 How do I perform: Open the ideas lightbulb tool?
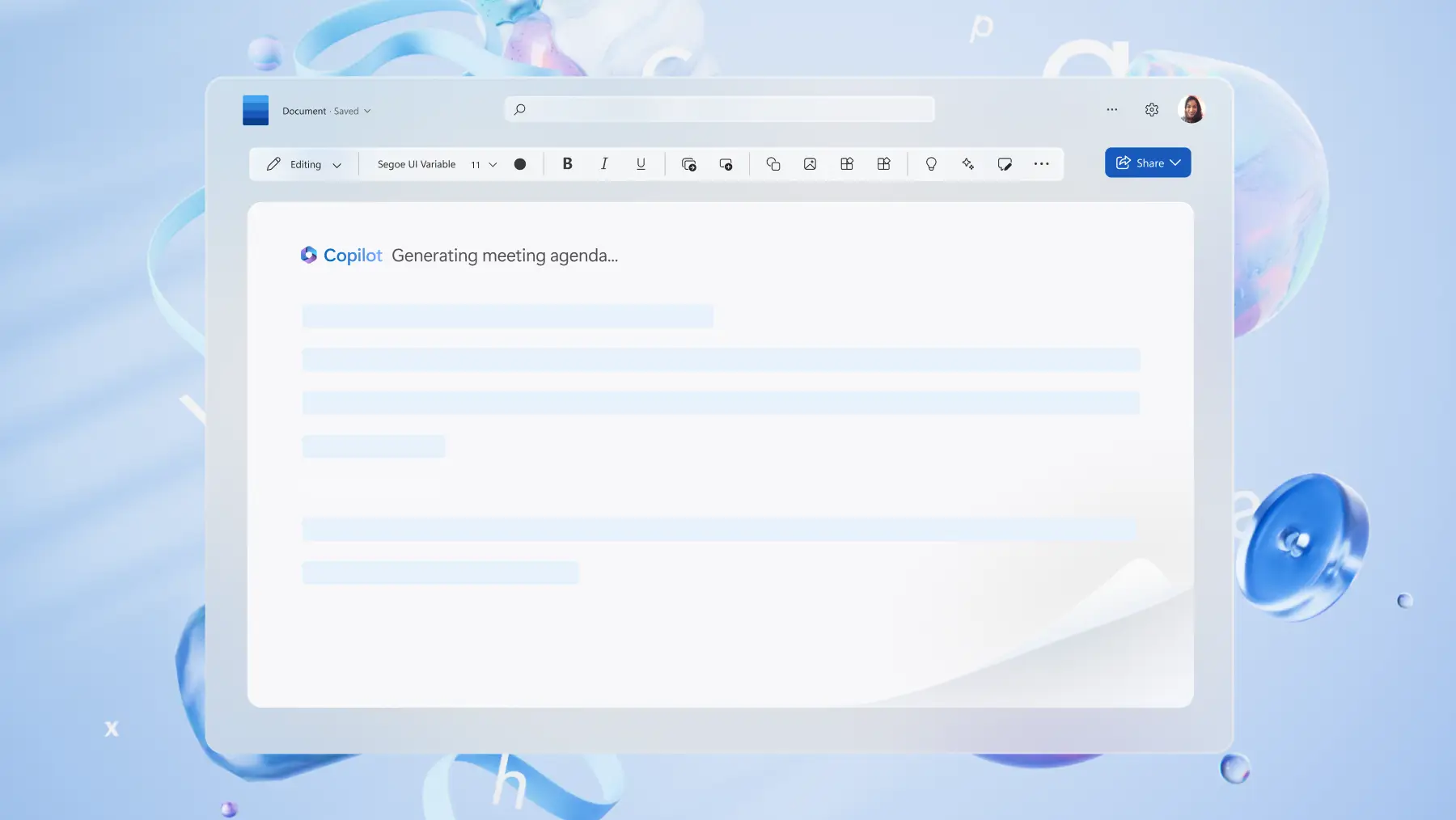click(931, 163)
